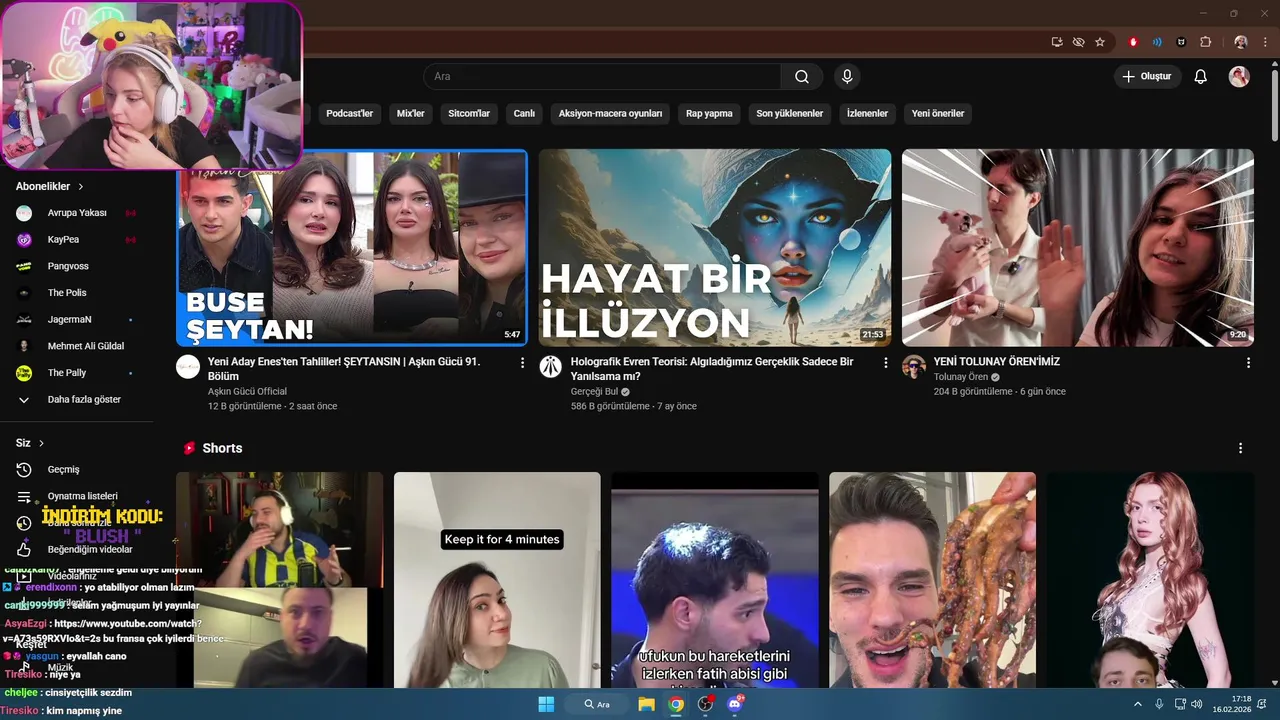
Task: Open Geçmiş history in sidebar
Action: click(x=76, y=469)
